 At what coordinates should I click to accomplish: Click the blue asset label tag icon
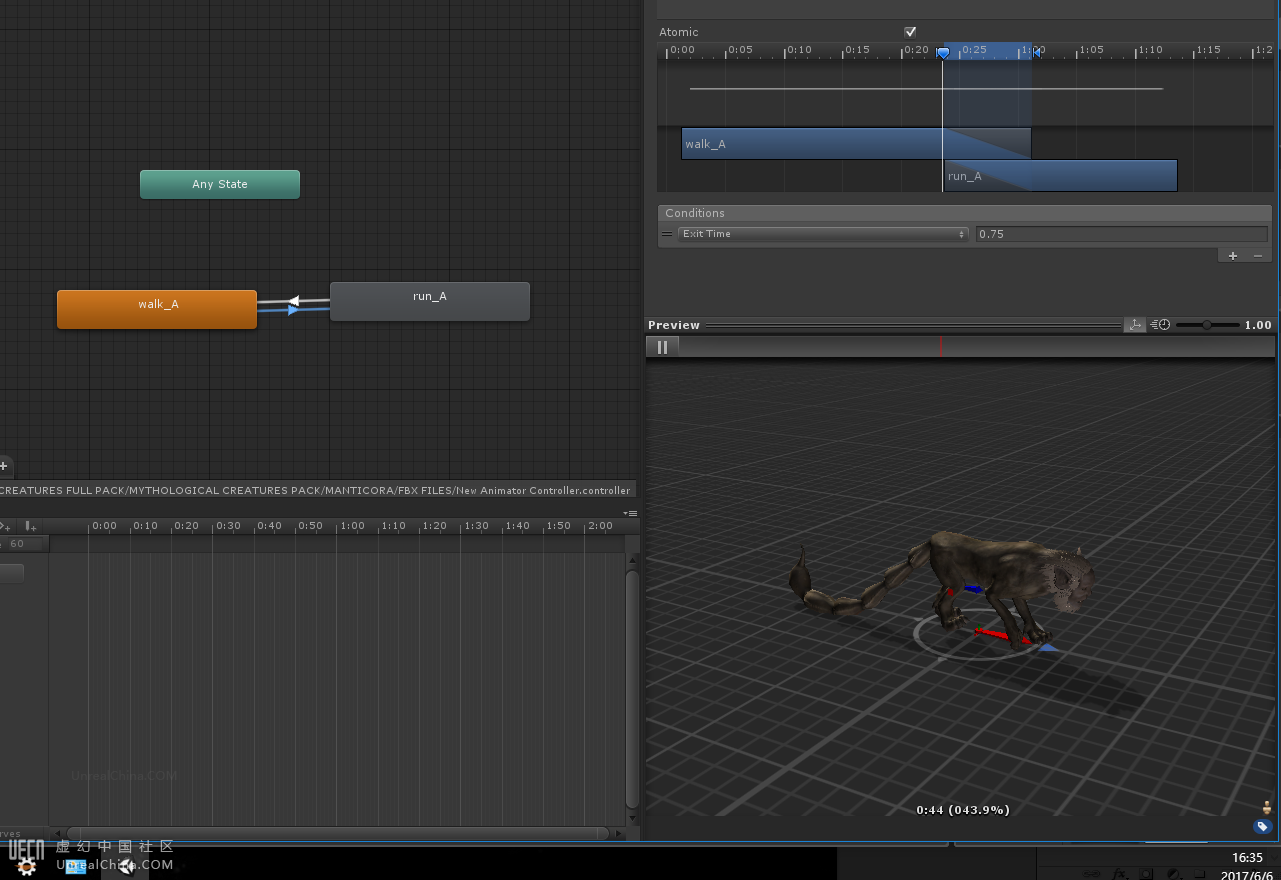click(1262, 826)
